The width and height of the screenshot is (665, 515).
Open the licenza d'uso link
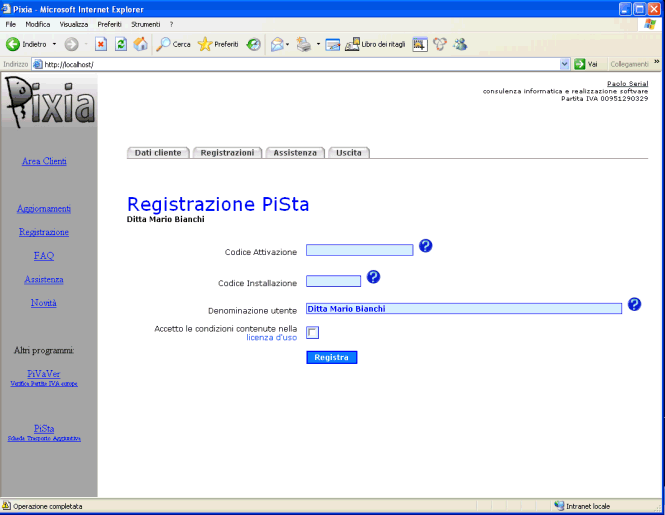271,338
